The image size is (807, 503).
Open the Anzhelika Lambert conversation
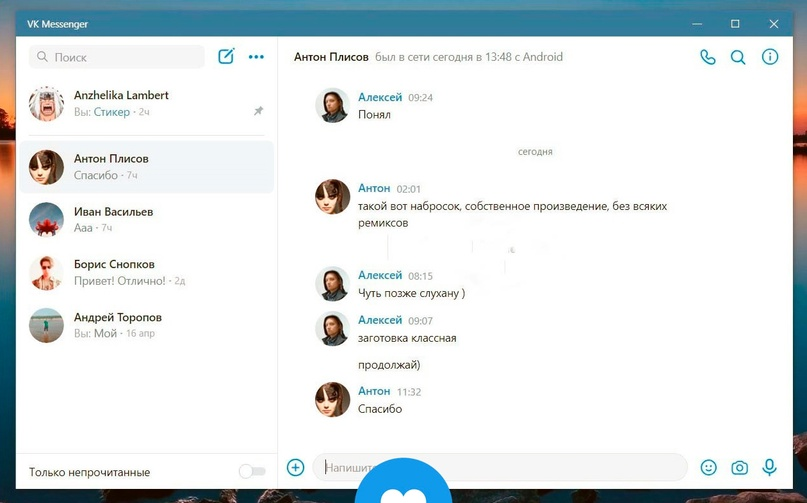pos(147,103)
